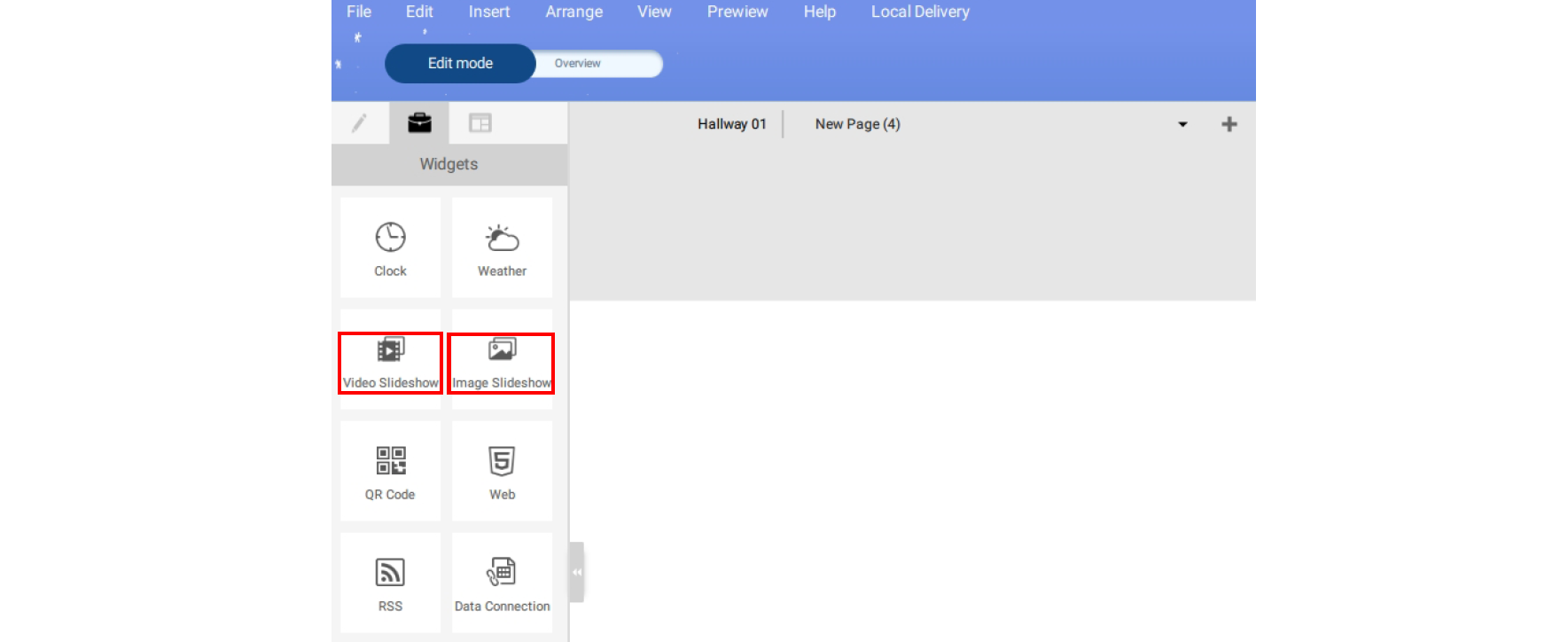Select the New Page (4) label
The image size is (1568, 642).
pos(857,124)
